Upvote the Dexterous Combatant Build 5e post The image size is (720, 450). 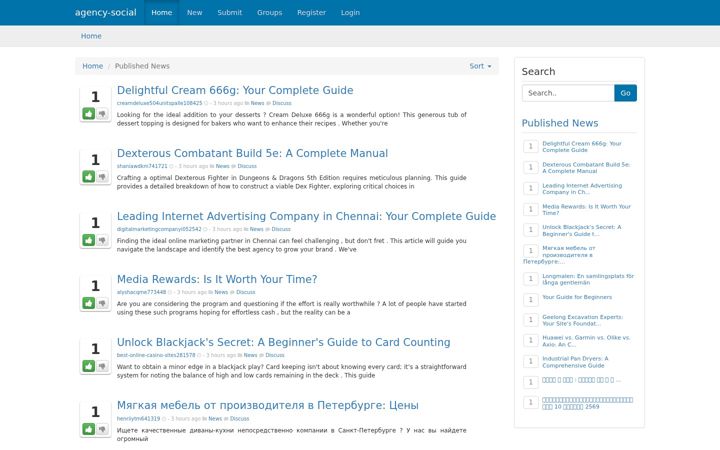[x=89, y=176]
